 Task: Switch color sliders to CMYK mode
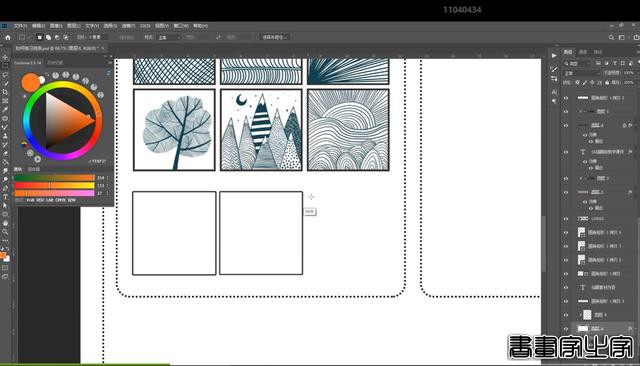click(x=61, y=200)
